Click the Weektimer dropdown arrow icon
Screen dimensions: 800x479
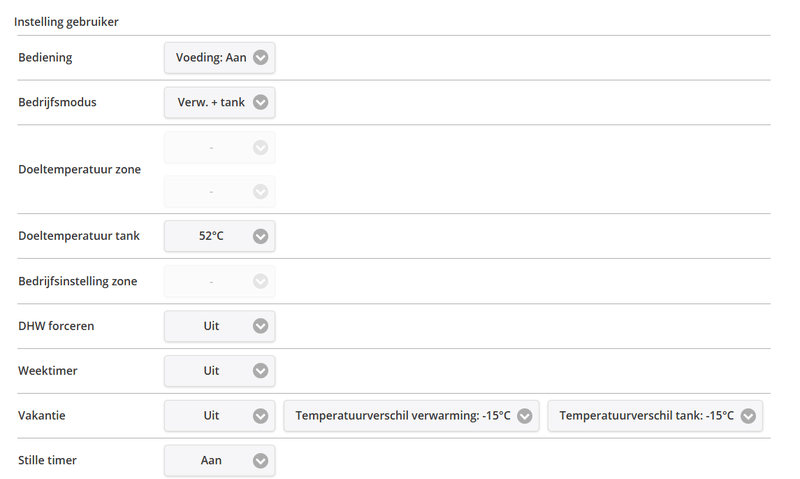click(260, 371)
